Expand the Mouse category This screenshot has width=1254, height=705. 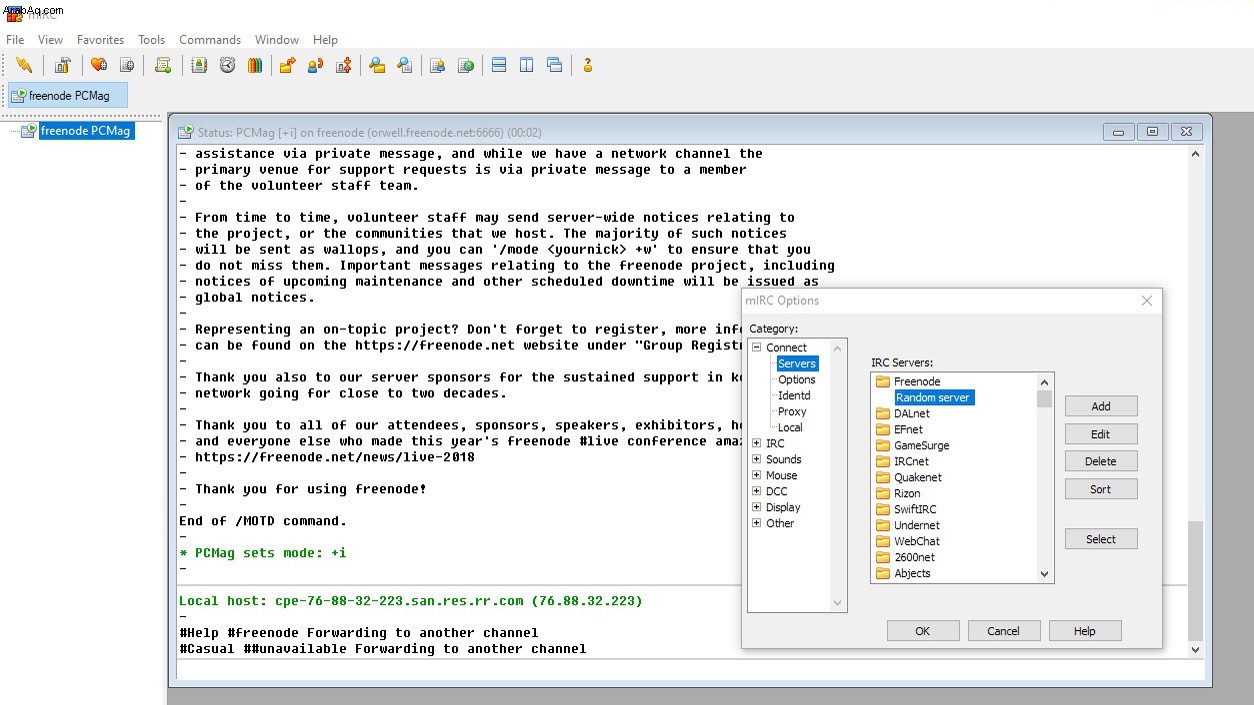coord(757,476)
